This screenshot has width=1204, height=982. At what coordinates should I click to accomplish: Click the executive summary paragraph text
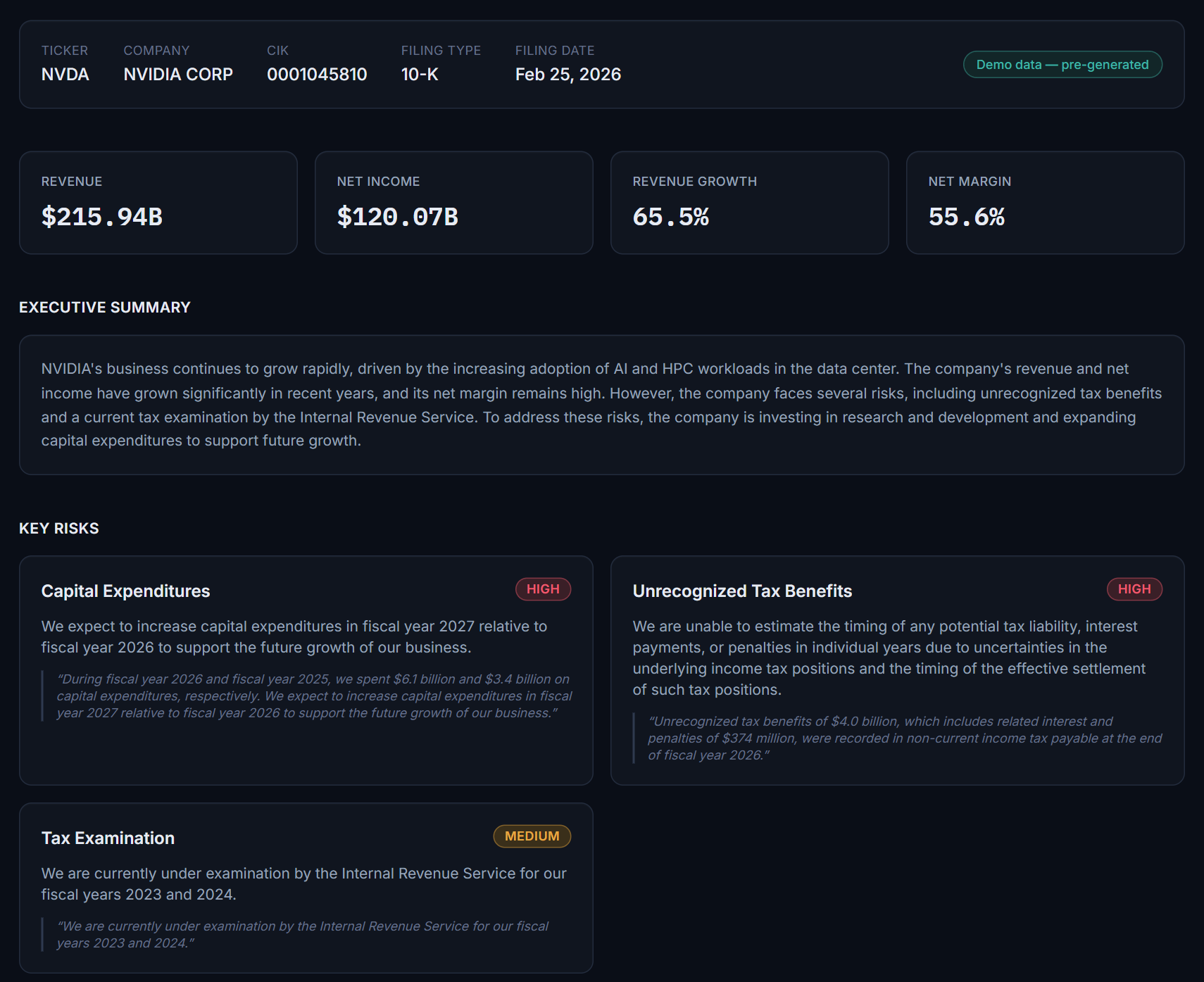[x=602, y=405]
